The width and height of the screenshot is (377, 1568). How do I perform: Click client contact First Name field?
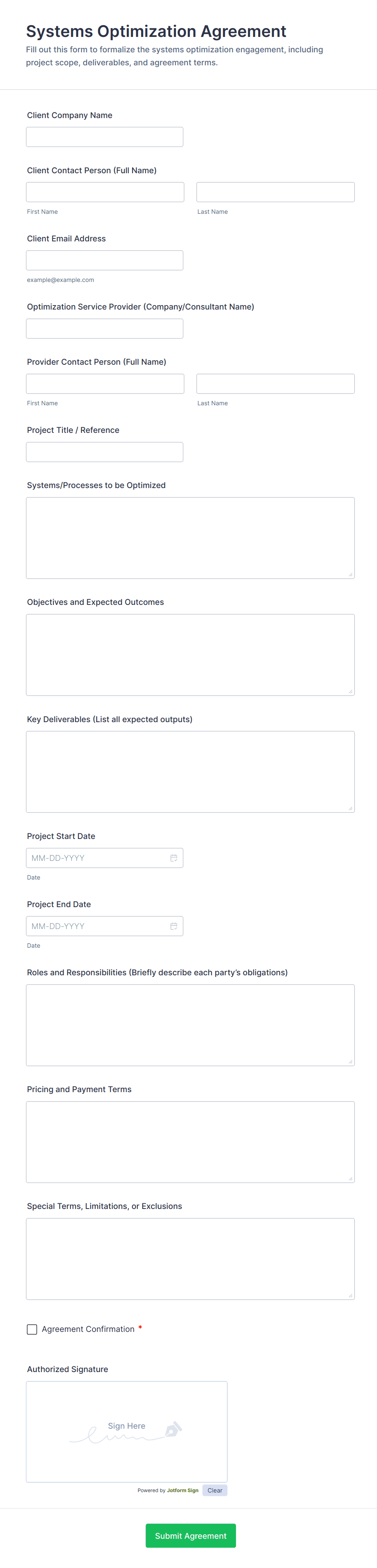click(105, 192)
